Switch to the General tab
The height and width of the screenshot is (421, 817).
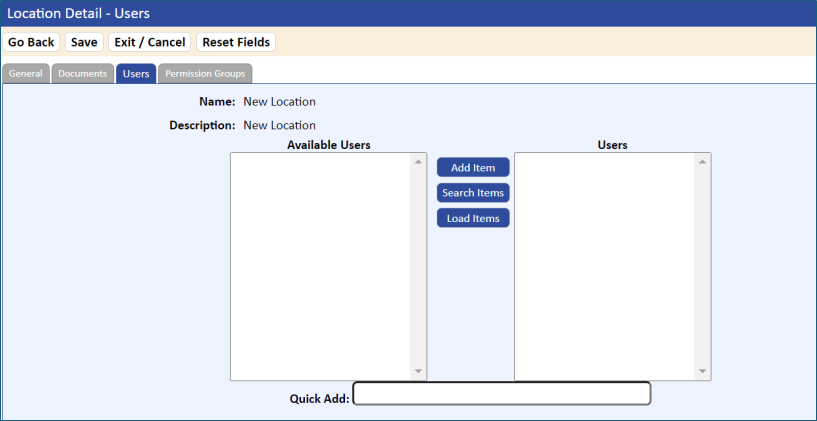click(26, 73)
